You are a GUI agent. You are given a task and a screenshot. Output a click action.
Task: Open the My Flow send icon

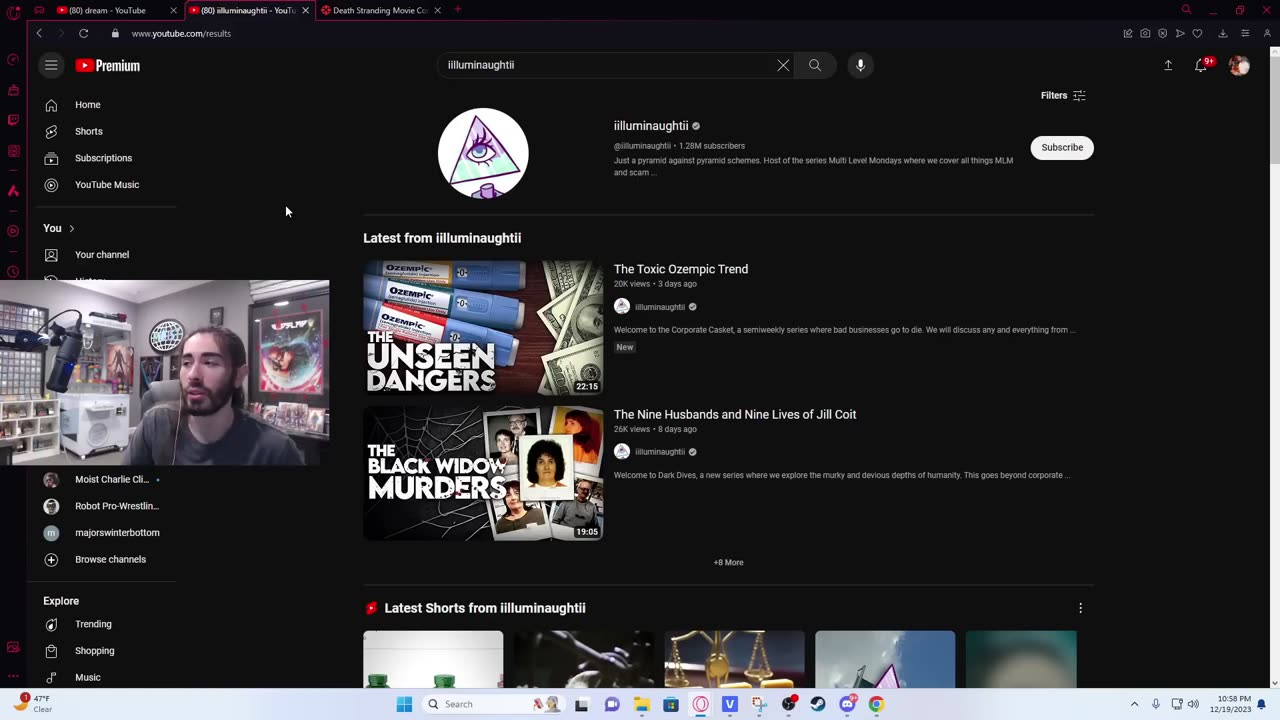pos(1180,33)
